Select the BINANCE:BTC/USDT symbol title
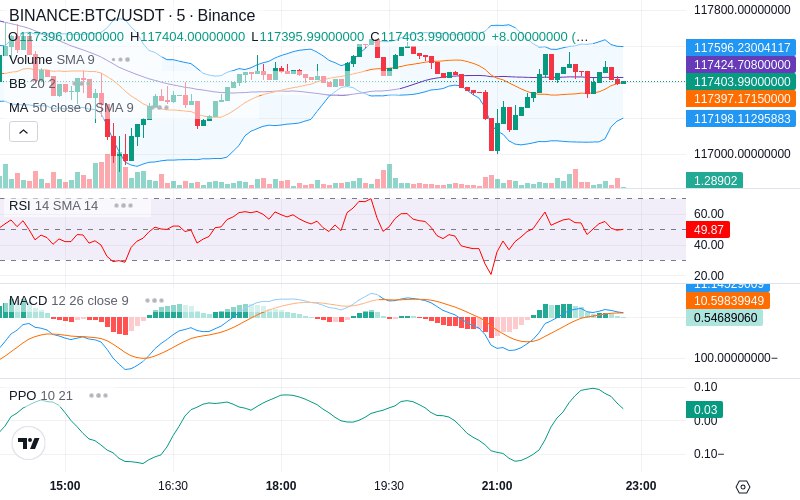 click(87, 15)
